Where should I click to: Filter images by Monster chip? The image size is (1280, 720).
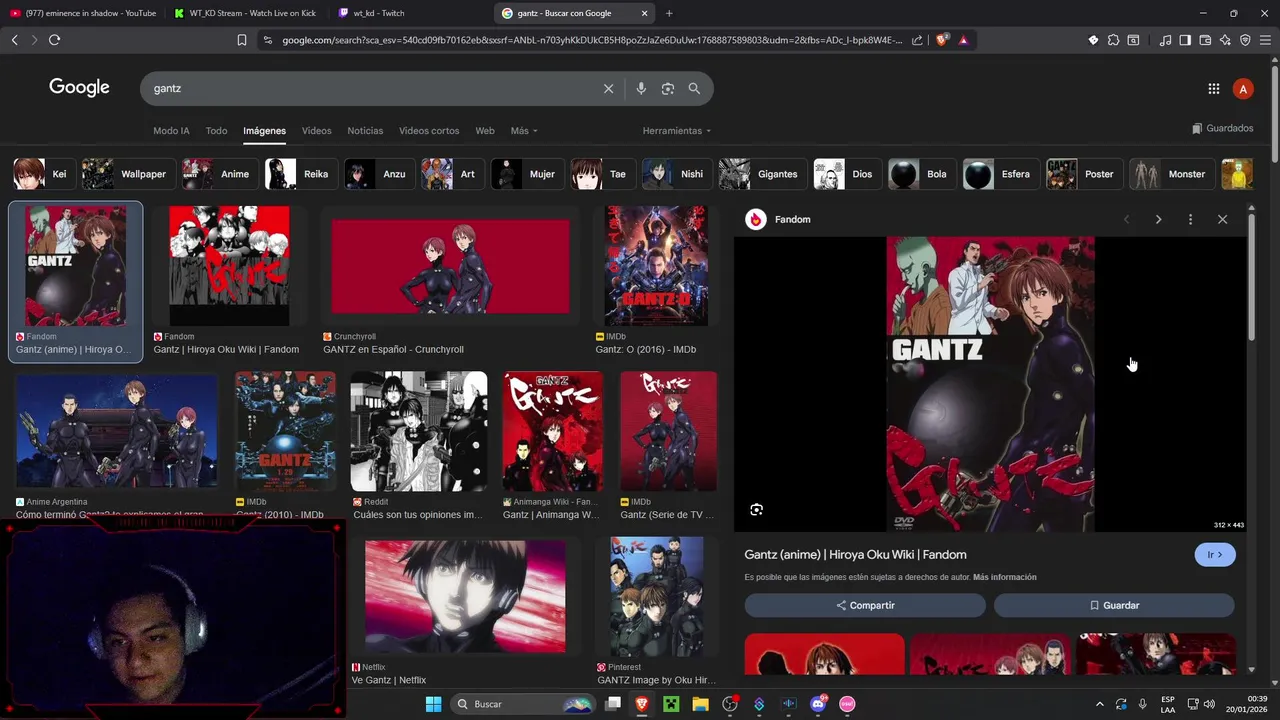tap(1170, 174)
